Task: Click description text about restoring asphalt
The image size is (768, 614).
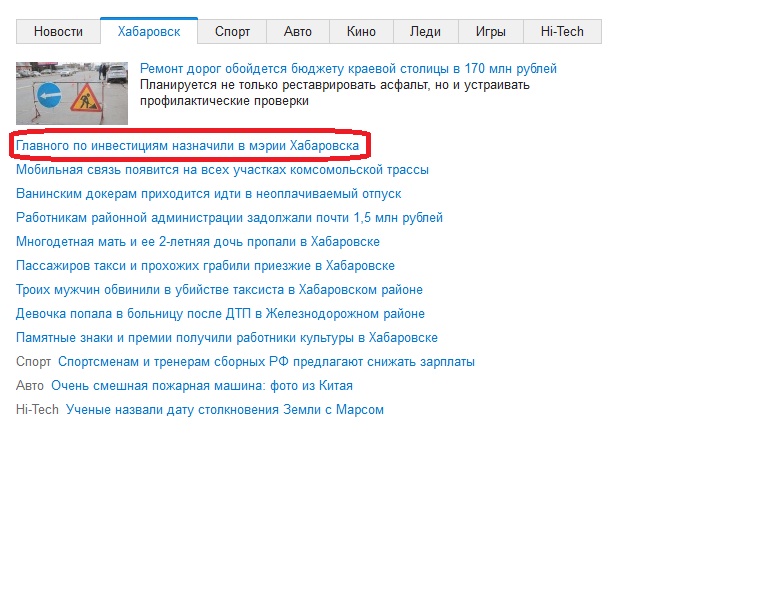Action: click(335, 93)
